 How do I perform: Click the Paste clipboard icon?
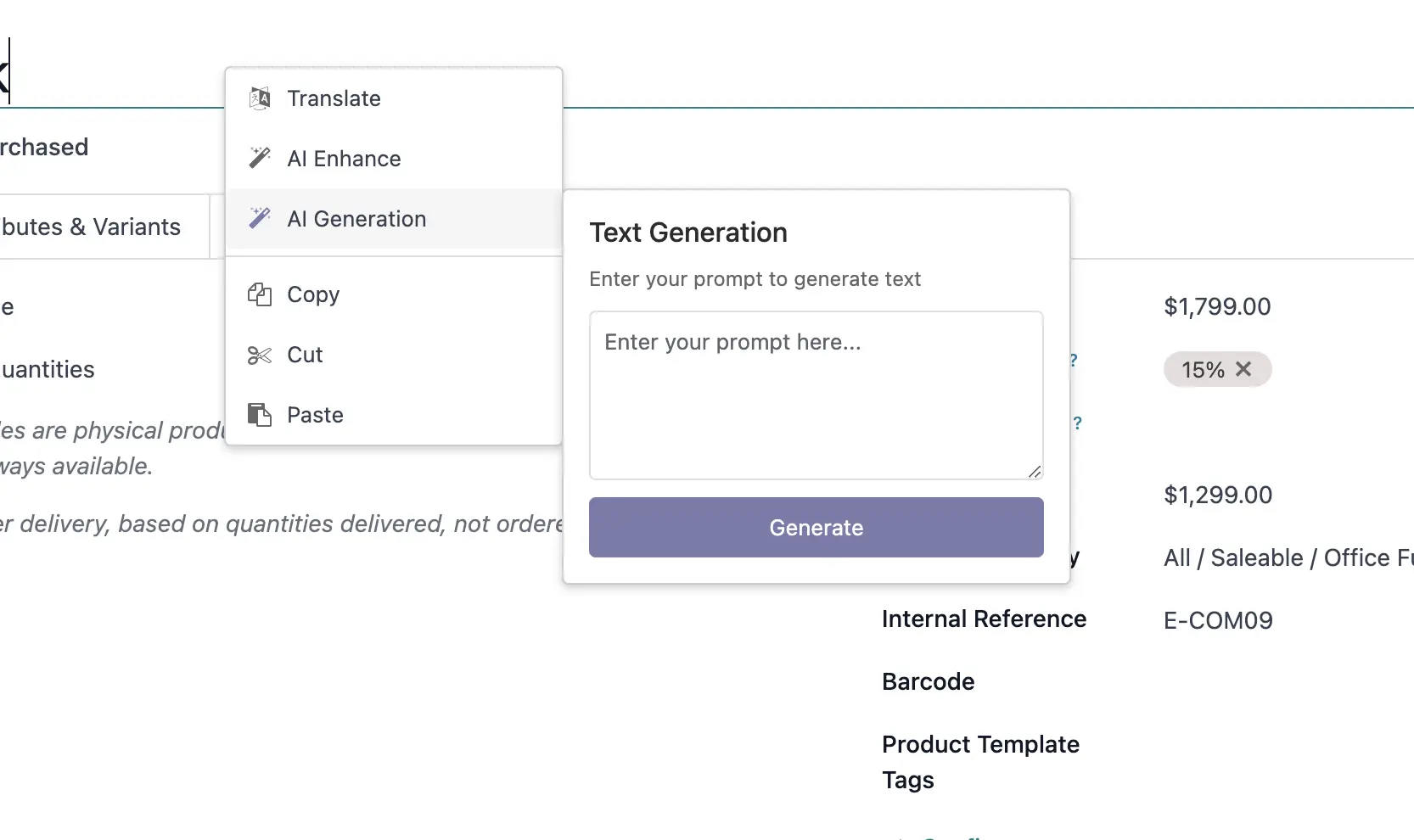259,414
